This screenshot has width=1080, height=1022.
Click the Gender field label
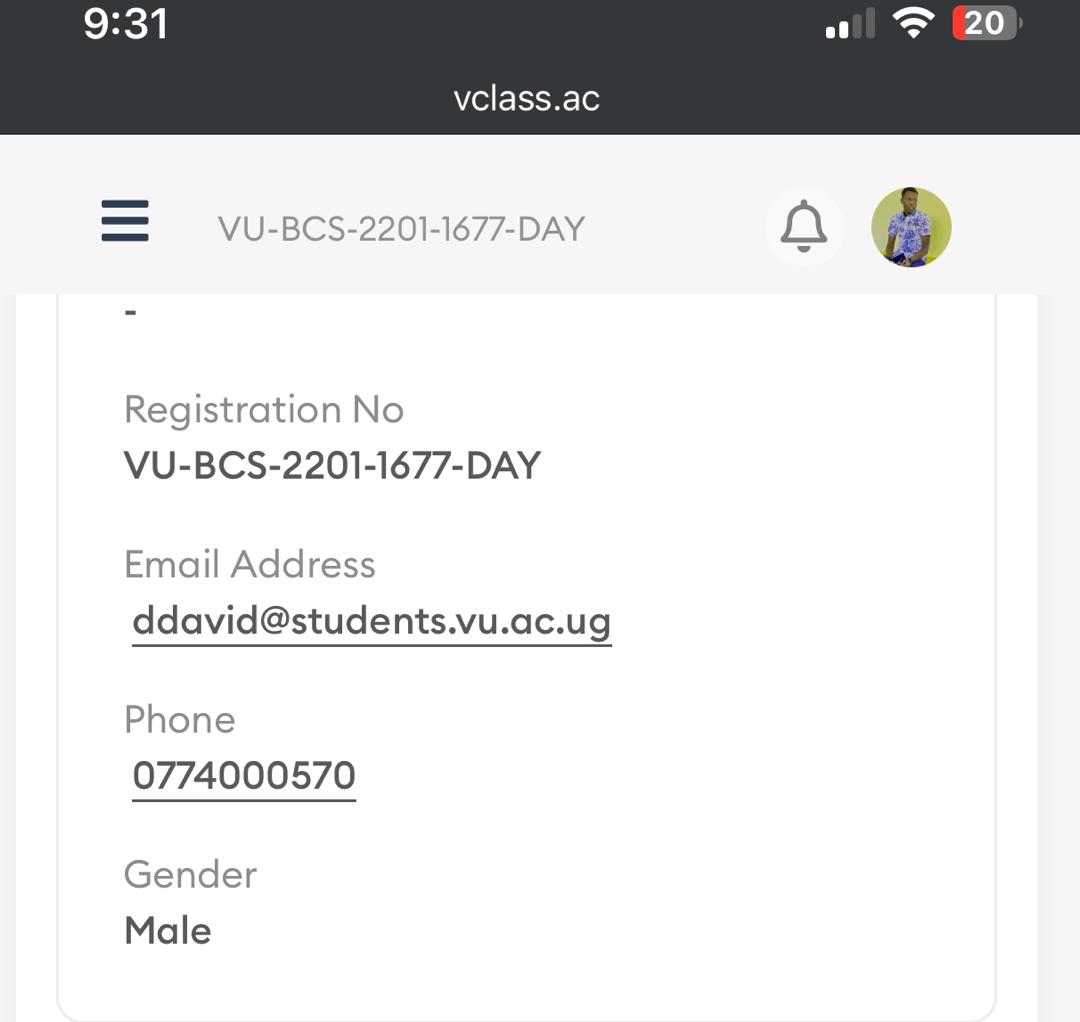191,875
